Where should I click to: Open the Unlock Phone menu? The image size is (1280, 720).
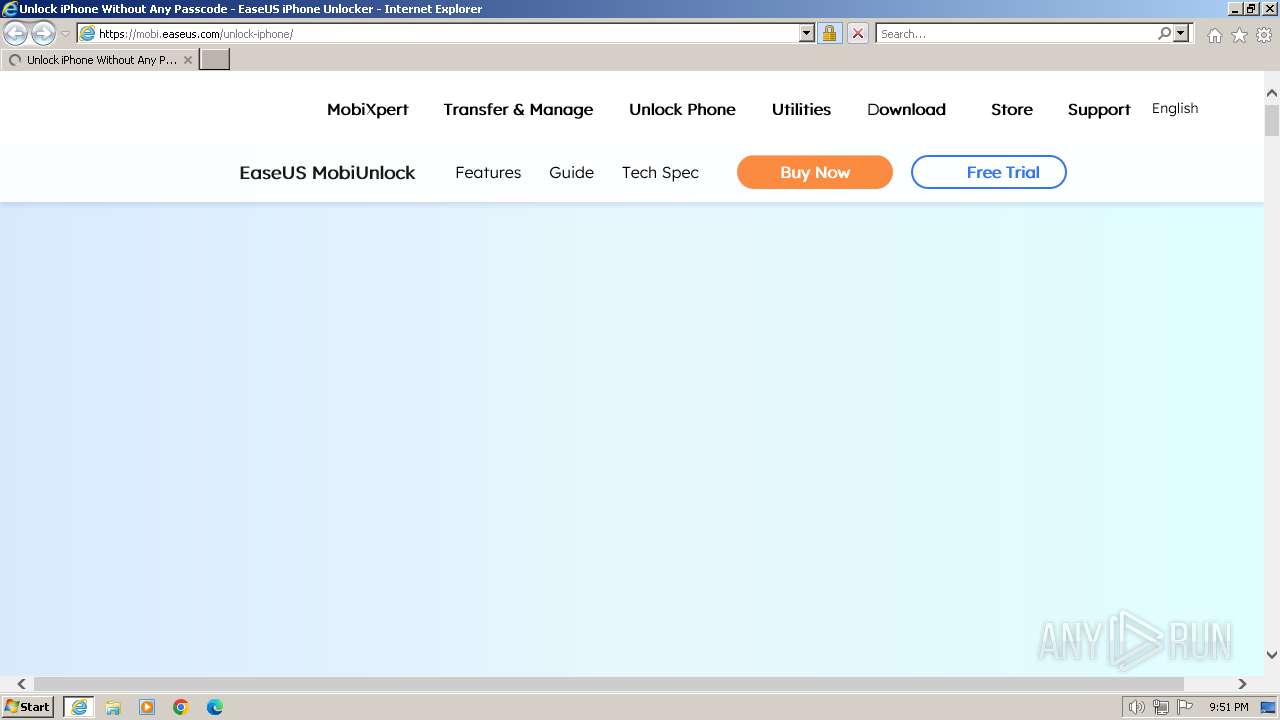click(682, 110)
